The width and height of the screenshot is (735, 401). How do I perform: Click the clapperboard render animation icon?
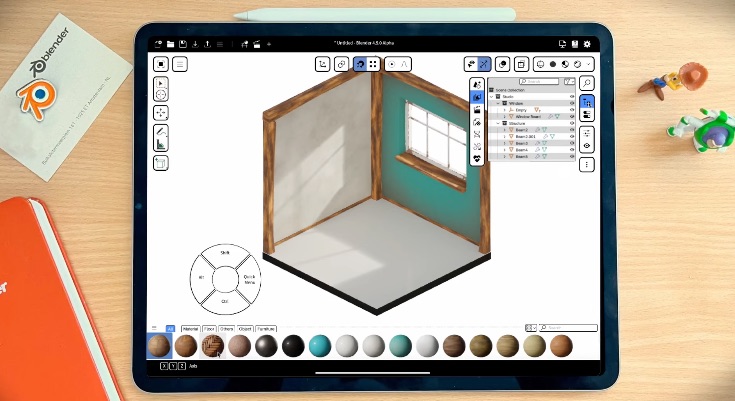(x=256, y=44)
